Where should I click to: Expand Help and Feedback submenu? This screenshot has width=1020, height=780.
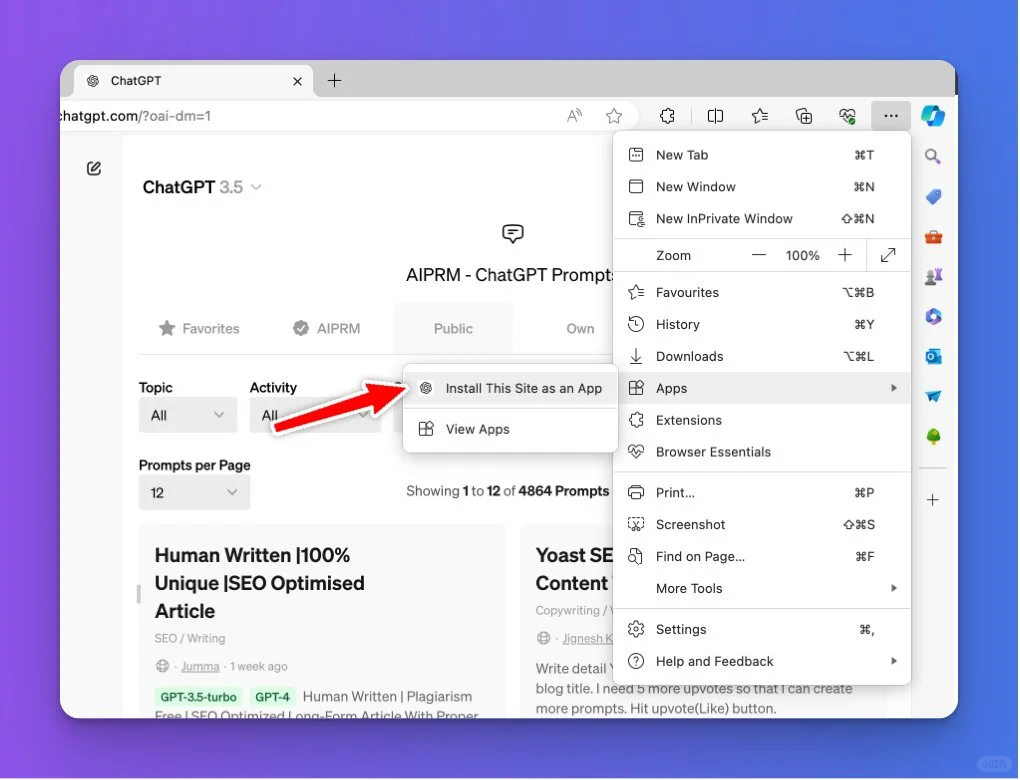(761, 662)
